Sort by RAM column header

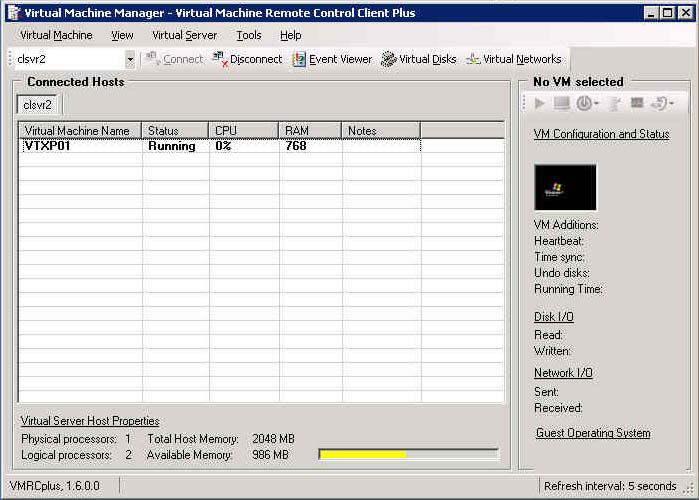tap(310, 131)
